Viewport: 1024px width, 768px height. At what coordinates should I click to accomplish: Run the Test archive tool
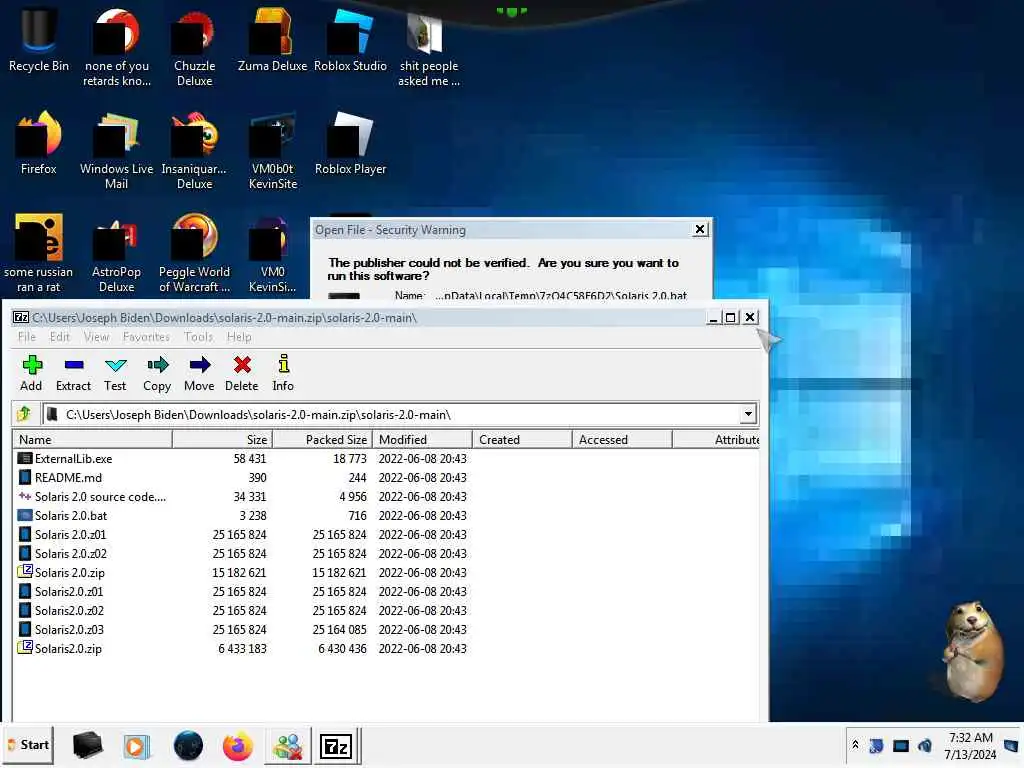pos(115,374)
